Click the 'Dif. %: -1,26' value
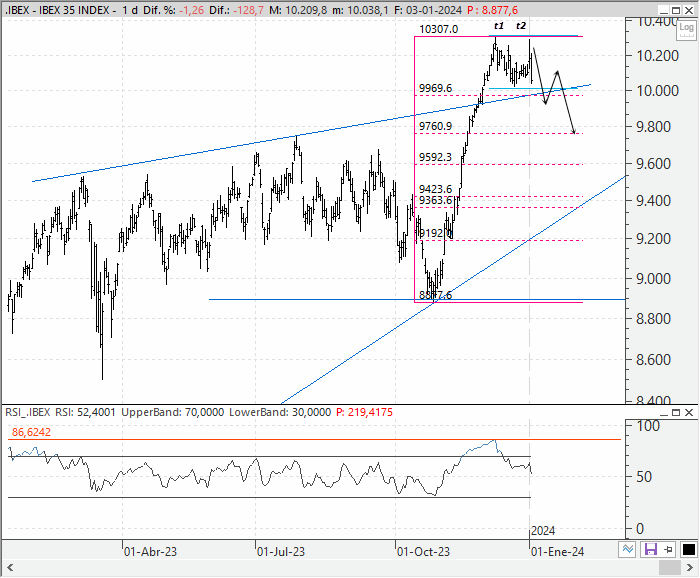This screenshot has height=578, width=700. click(x=173, y=10)
